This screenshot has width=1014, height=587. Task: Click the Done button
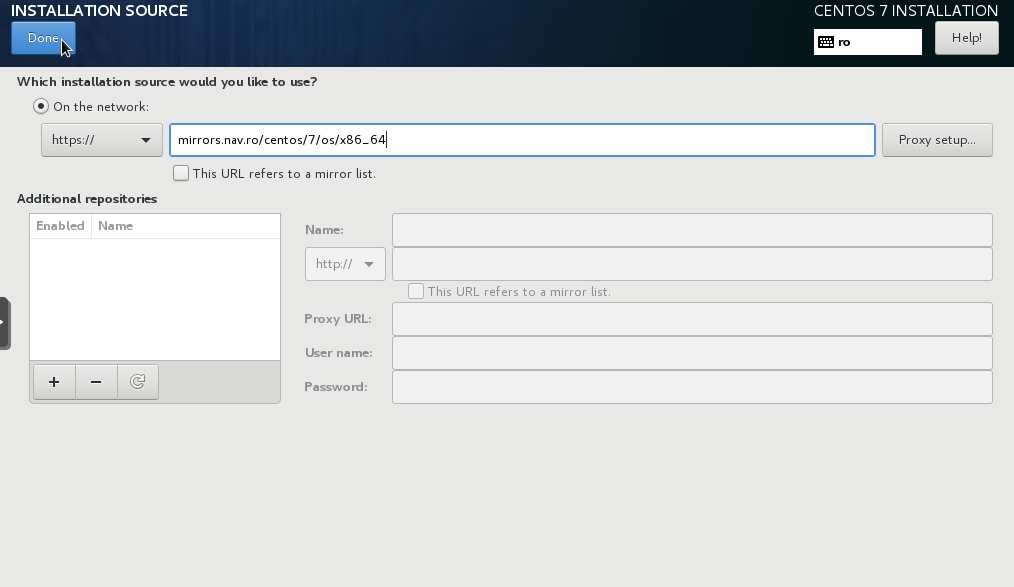point(43,38)
